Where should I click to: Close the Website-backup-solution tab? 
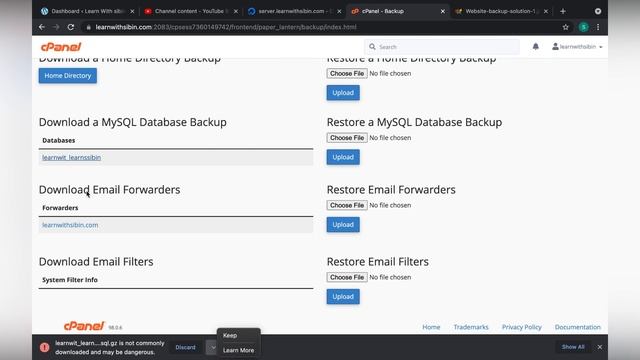coord(546,11)
